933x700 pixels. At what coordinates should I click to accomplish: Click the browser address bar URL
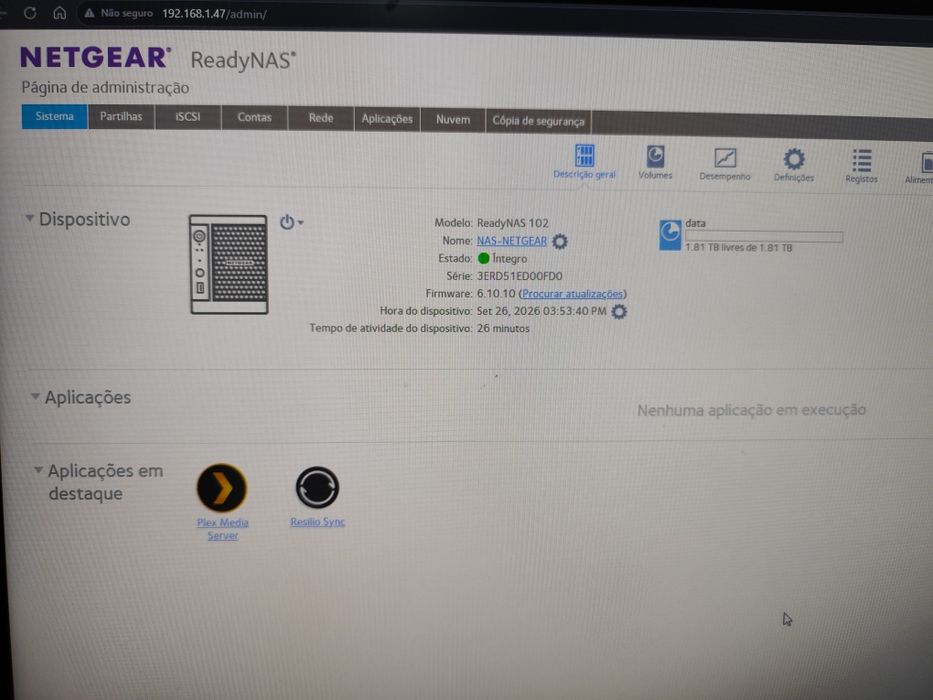point(214,14)
